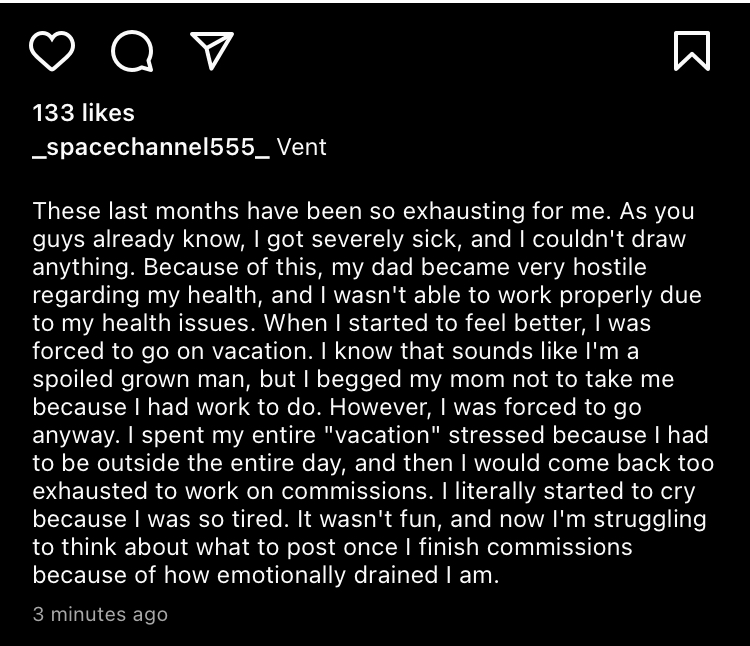The image size is (750, 646).
Task: Click the word "However," in the caption
Action: coord(381,407)
